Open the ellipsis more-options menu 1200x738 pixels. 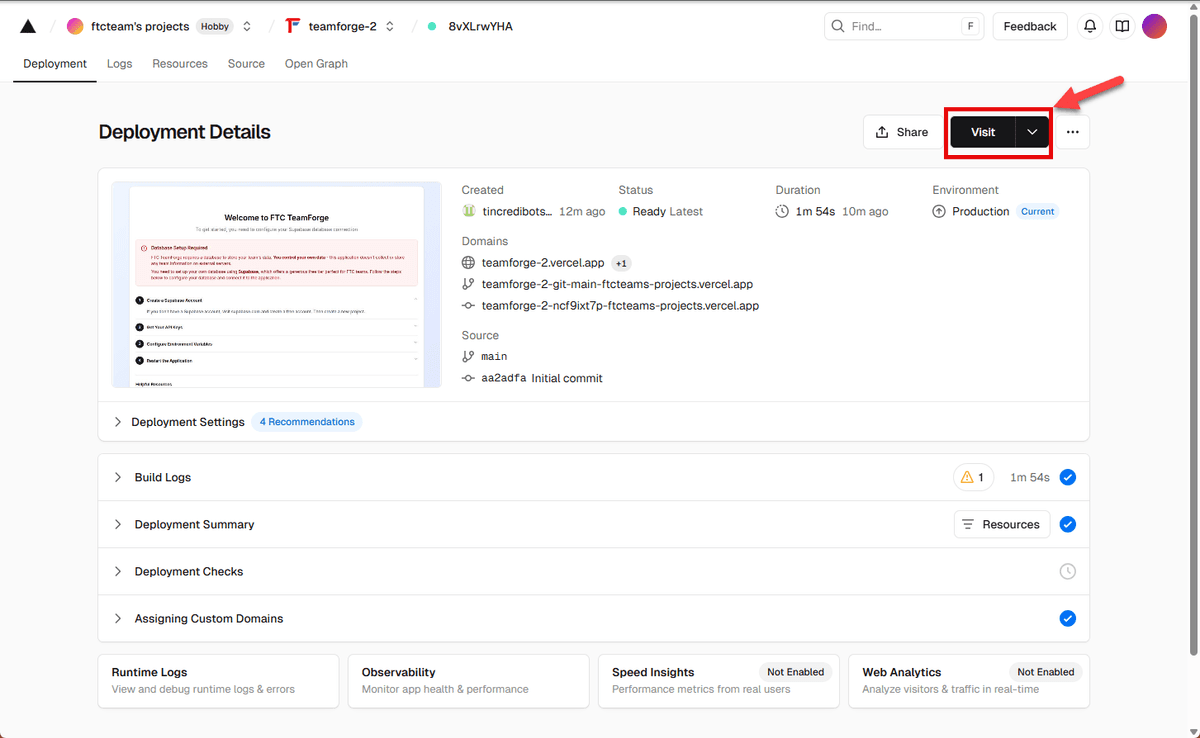(1072, 131)
